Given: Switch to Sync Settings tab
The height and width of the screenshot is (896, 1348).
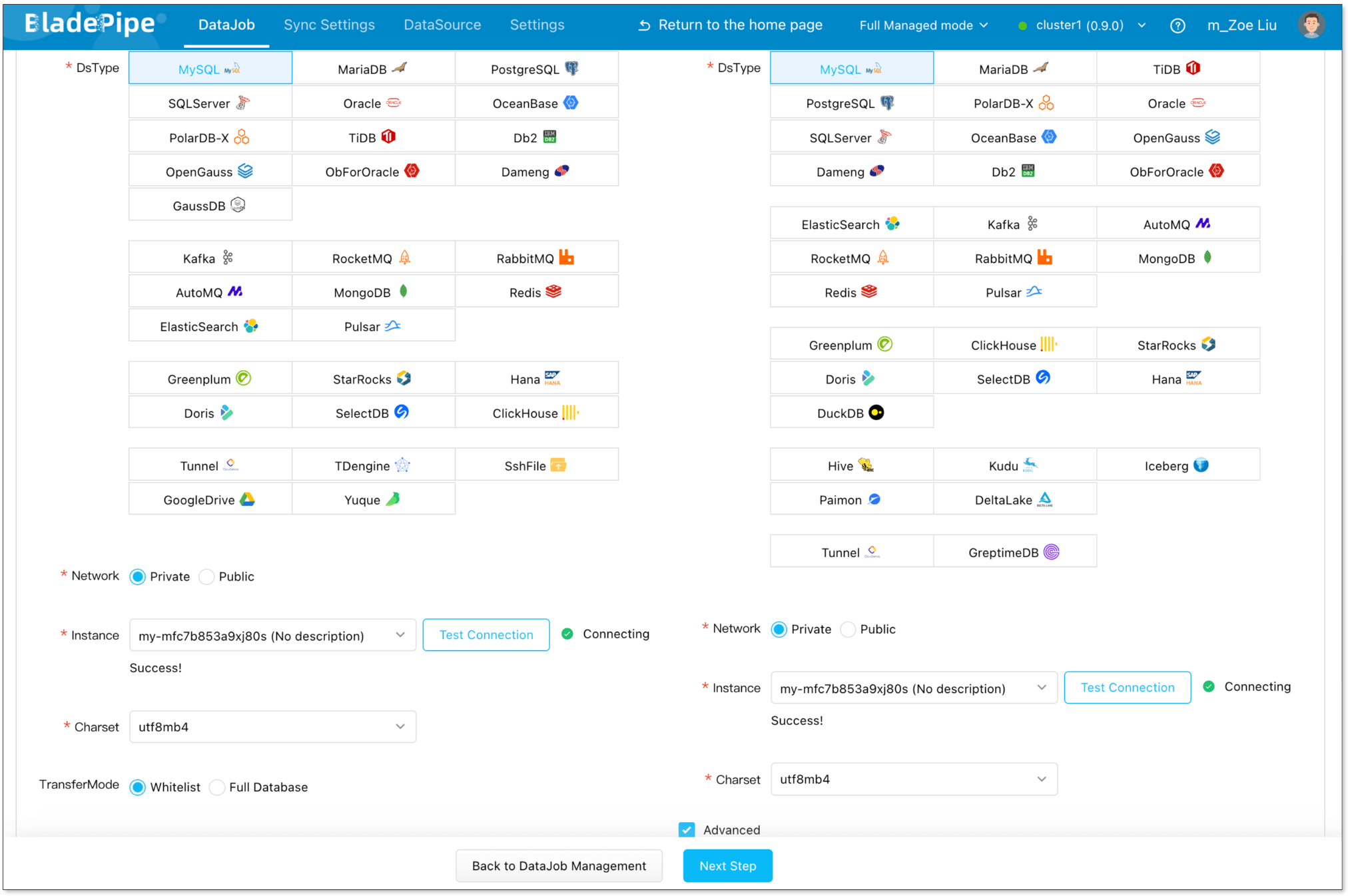Looking at the screenshot, I should (x=329, y=25).
